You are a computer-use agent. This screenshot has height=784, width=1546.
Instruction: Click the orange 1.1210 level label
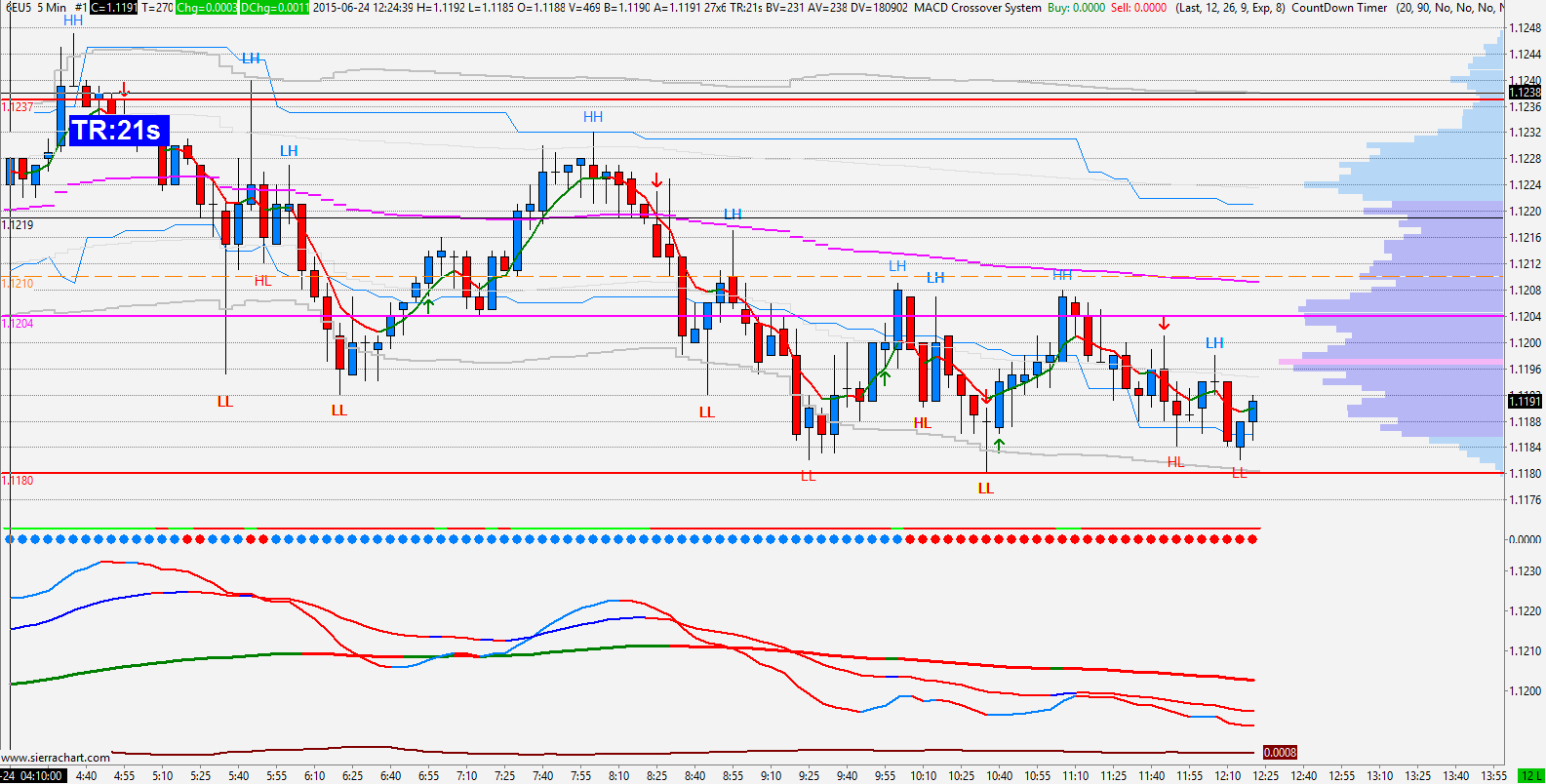click(18, 284)
